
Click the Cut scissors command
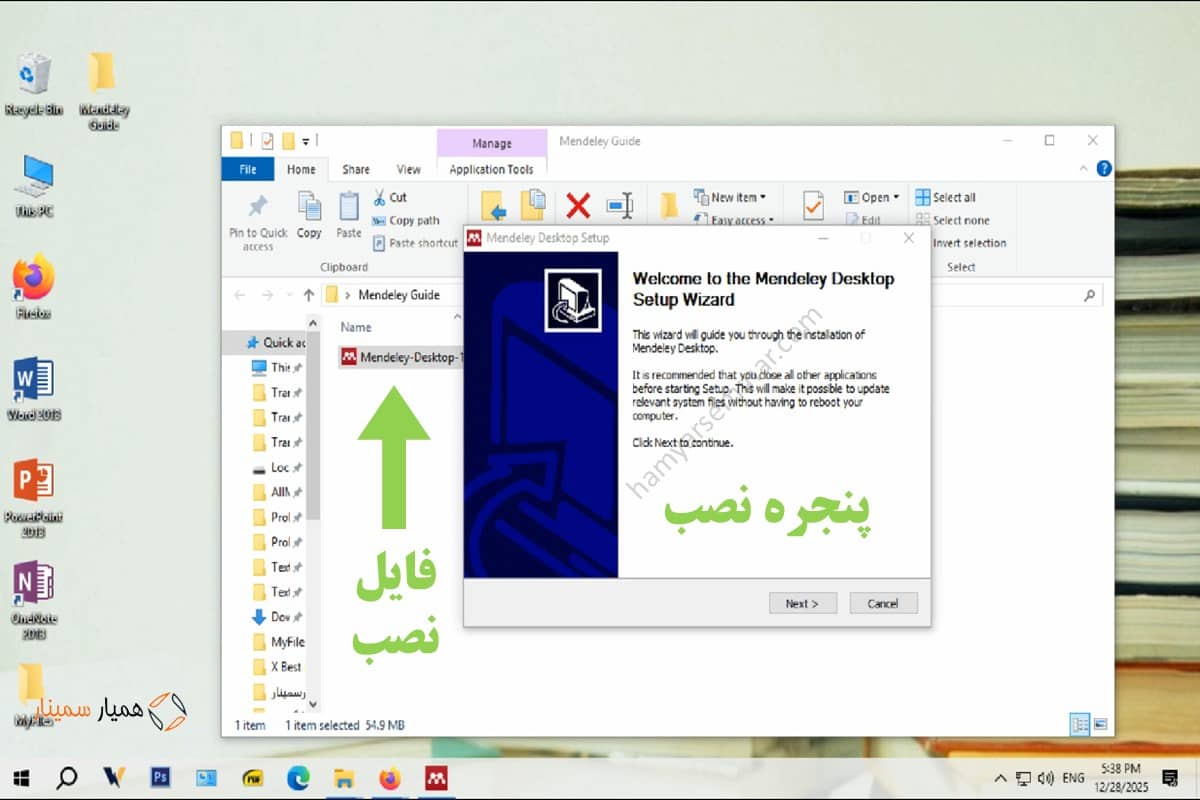click(390, 197)
